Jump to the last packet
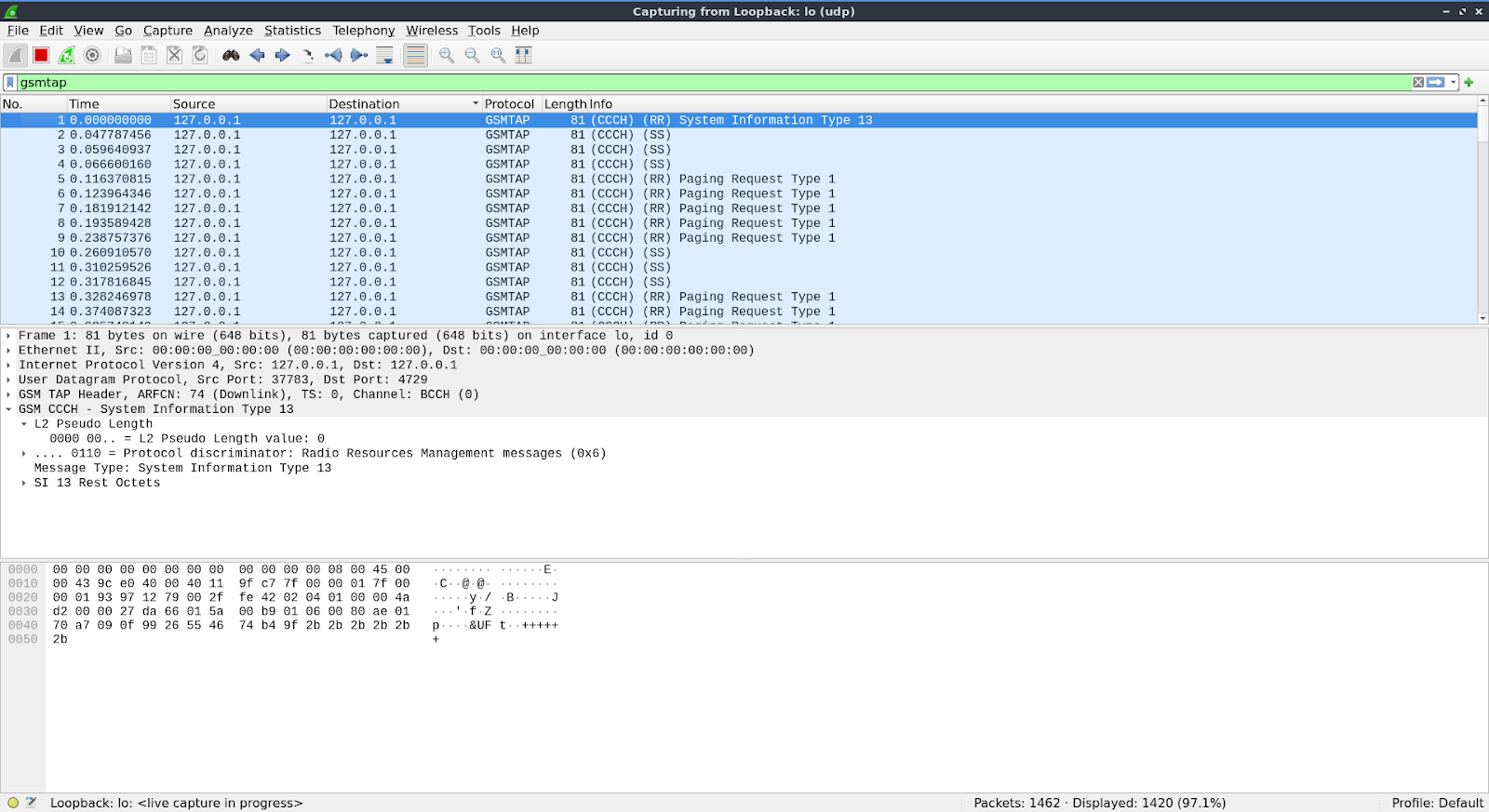The width and height of the screenshot is (1489, 812). (359, 56)
